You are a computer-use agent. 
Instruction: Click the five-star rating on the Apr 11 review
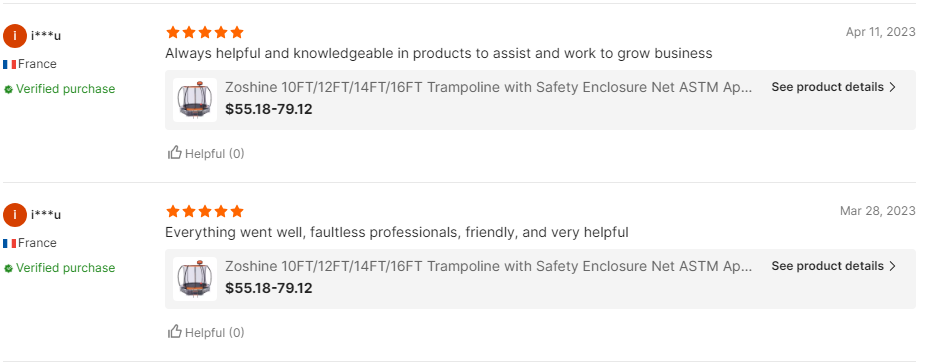click(x=204, y=32)
